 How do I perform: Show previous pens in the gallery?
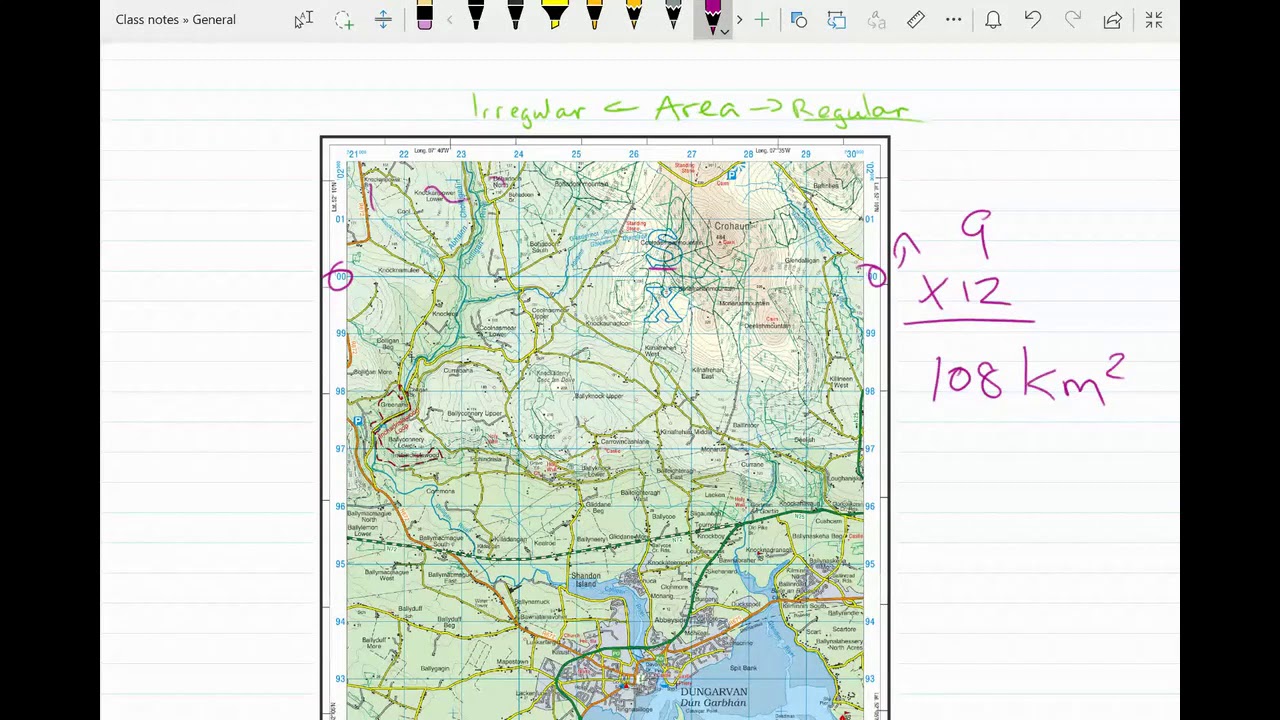450,20
